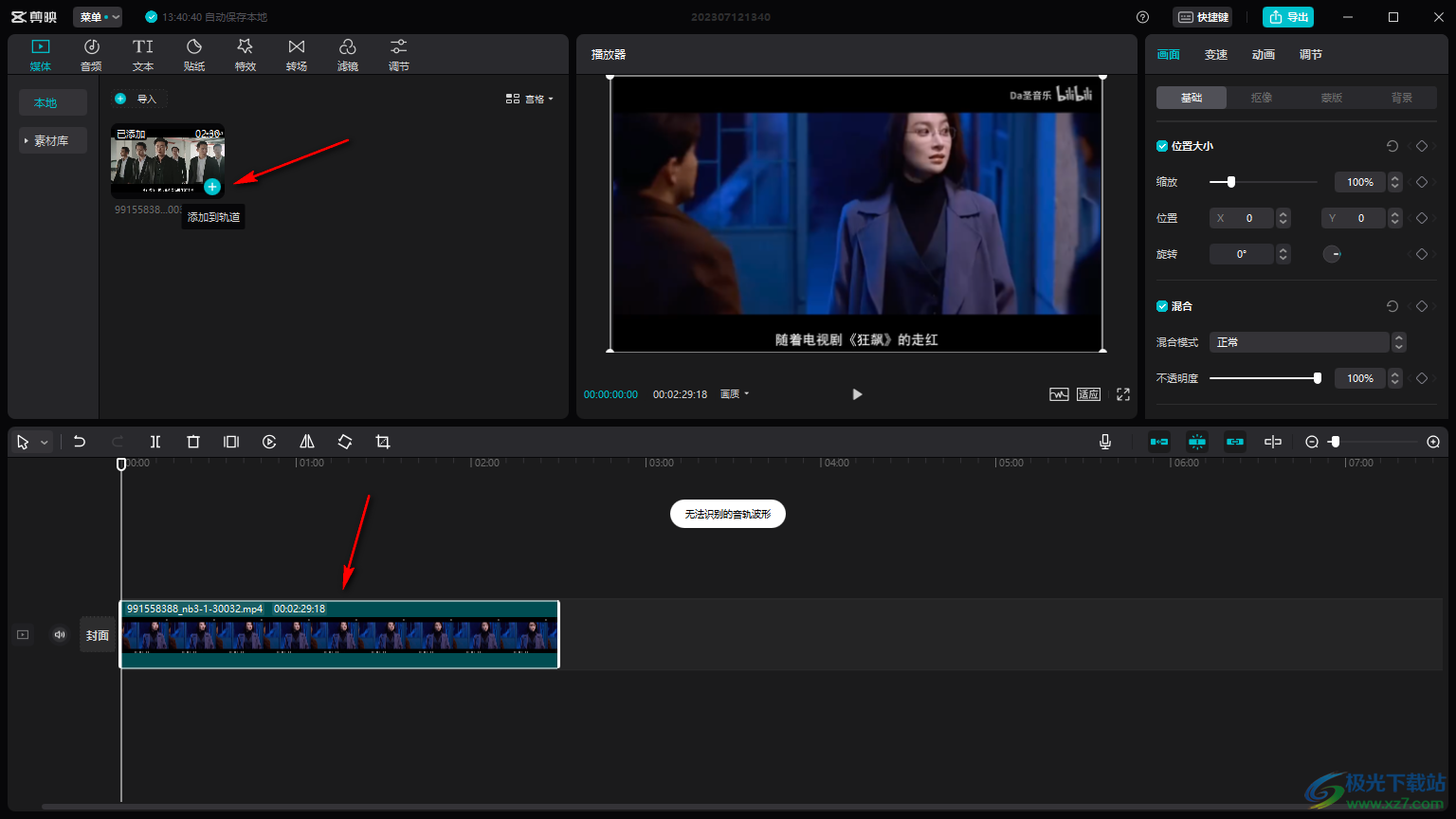
Task: Expand the 素材库 library tree item
Action: click(53, 140)
